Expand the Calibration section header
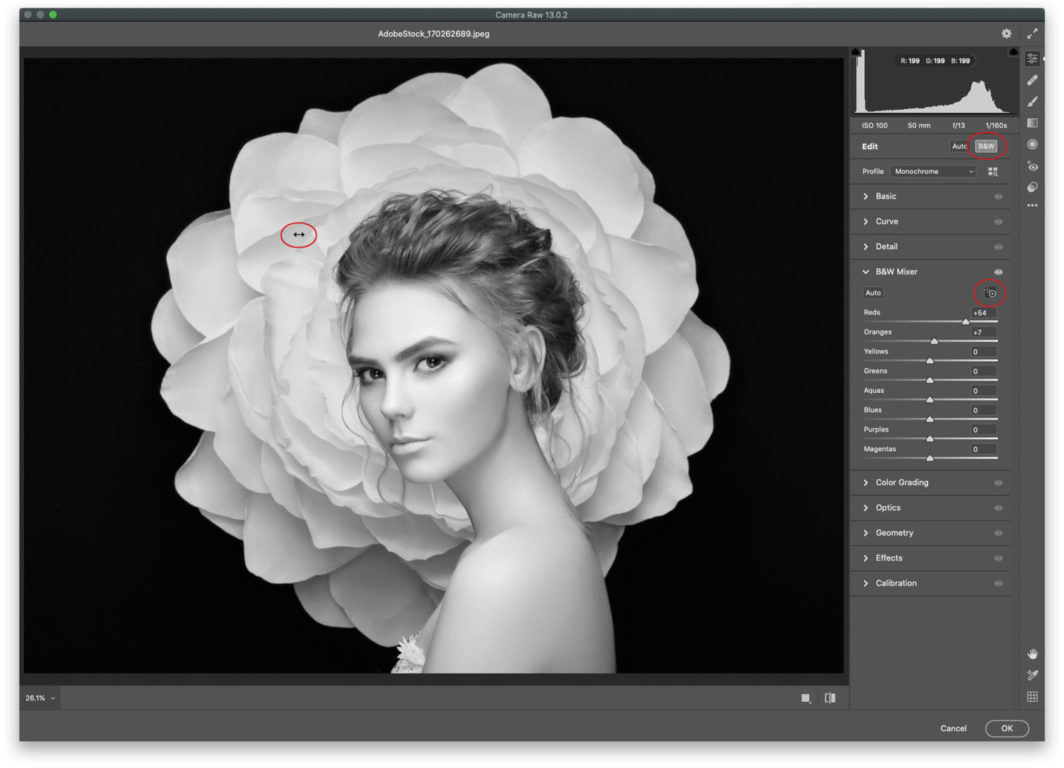This screenshot has width=1064, height=768. [x=895, y=583]
